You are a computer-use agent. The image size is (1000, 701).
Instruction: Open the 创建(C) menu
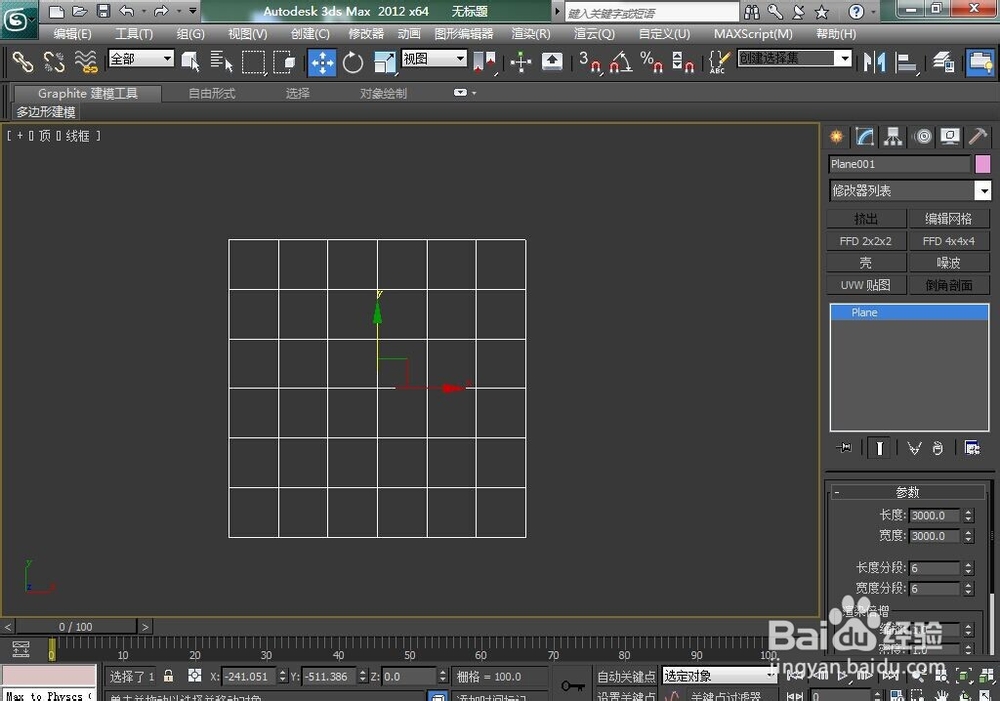[x=310, y=34]
